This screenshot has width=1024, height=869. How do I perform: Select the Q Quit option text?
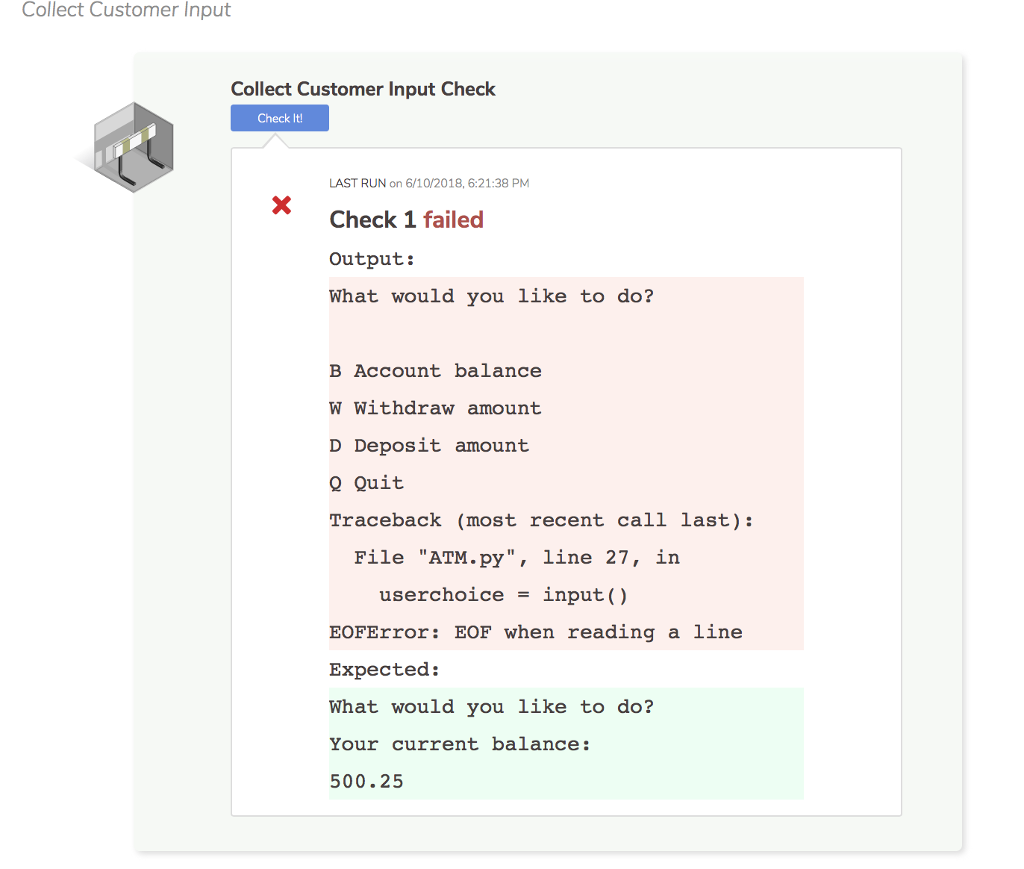366,482
